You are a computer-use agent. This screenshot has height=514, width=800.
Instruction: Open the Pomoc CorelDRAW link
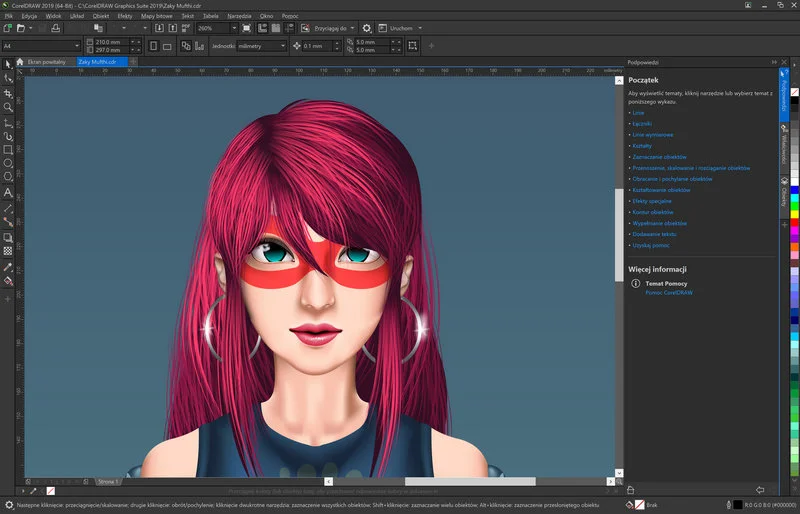[669, 293]
